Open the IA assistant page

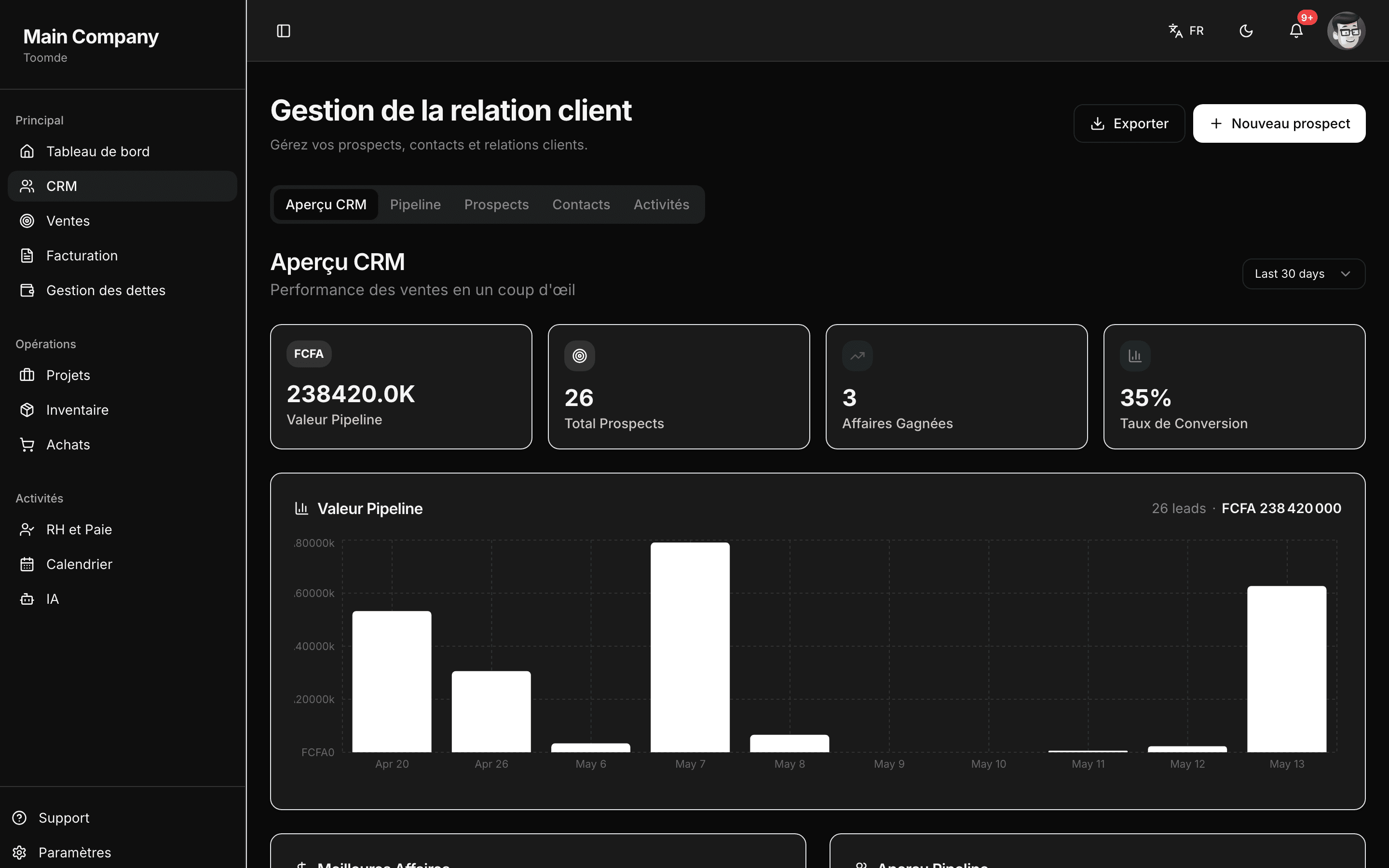click(122, 599)
